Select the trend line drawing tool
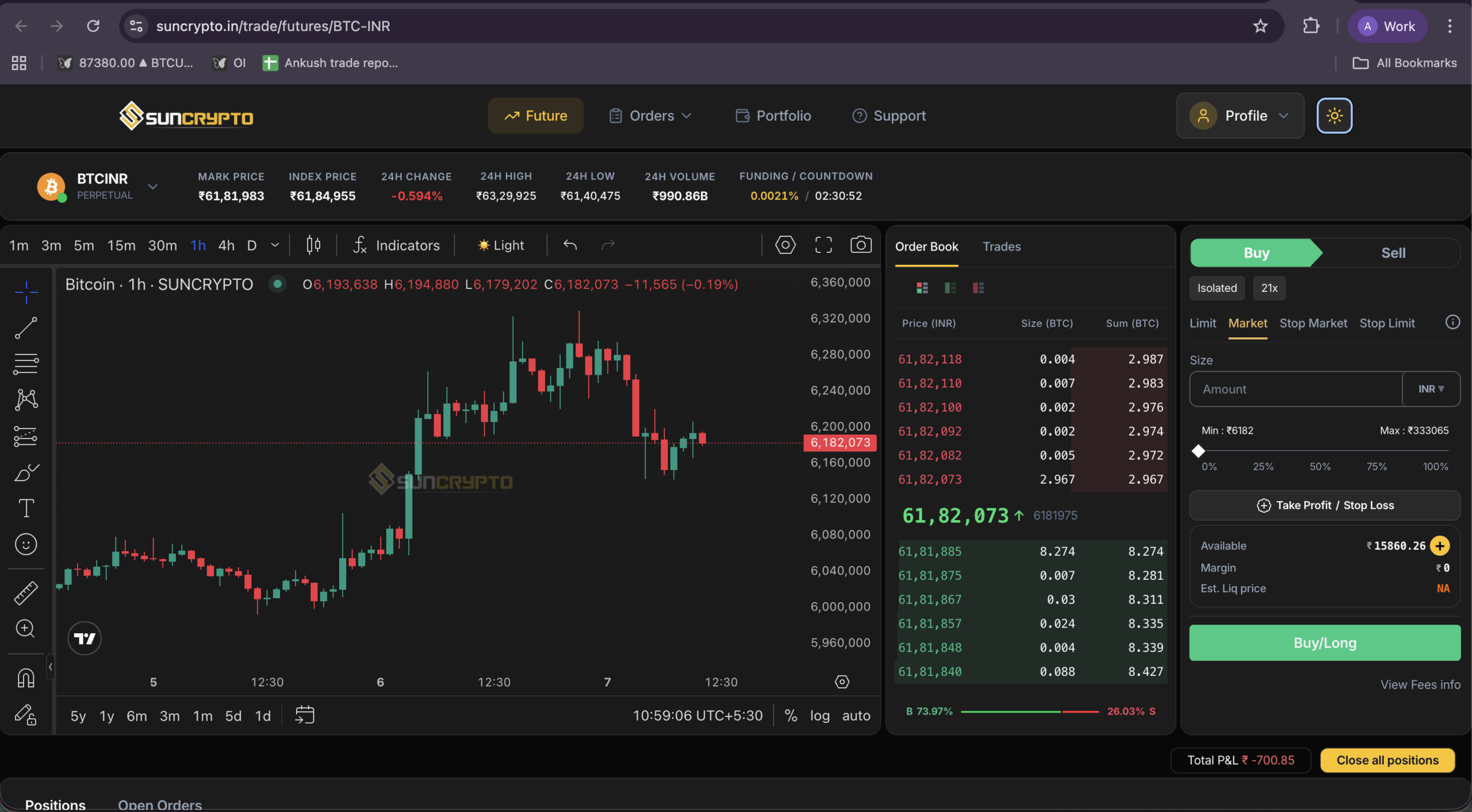1472x812 pixels. pos(26,328)
